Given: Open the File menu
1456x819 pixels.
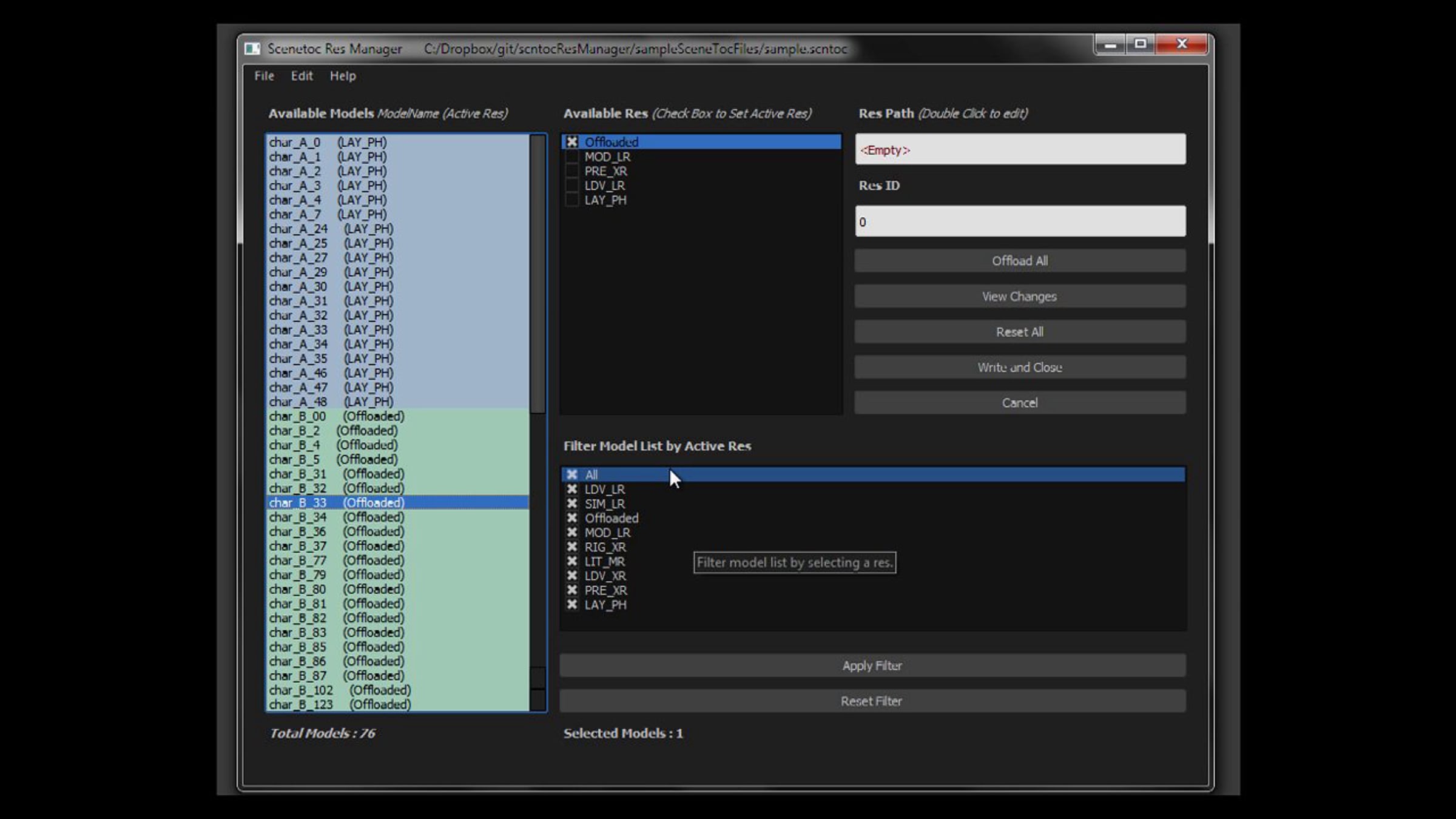Looking at the screenshot, I should coord(264,76).
